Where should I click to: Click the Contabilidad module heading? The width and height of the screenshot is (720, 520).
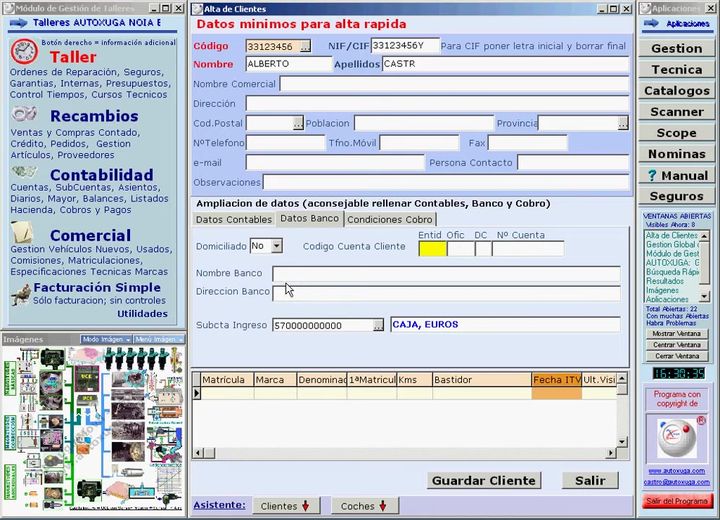coord(101,175)
